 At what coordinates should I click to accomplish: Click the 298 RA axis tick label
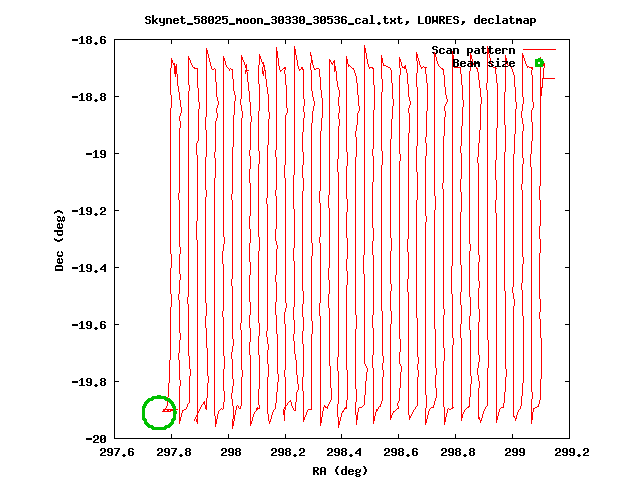[x=231, y=452]
